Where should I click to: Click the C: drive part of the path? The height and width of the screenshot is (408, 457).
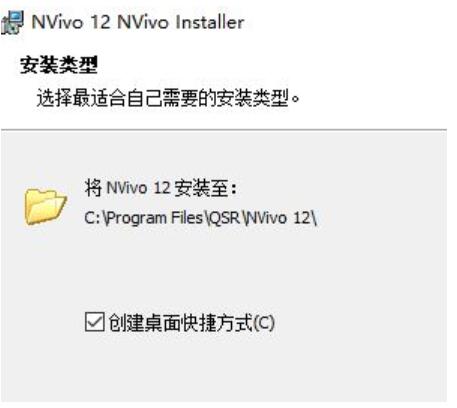click(92, 218)
